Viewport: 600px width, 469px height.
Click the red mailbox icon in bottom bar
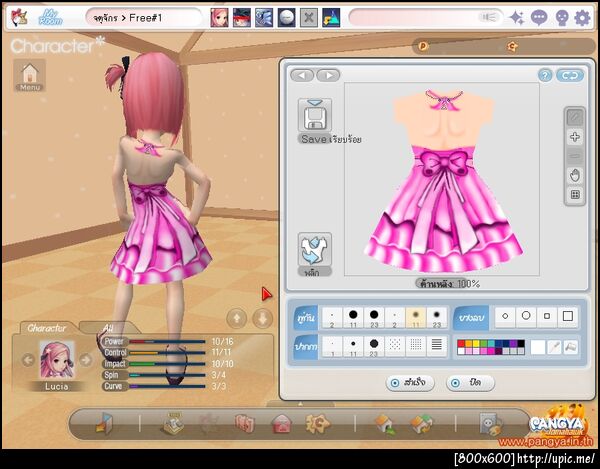(281, 425)
